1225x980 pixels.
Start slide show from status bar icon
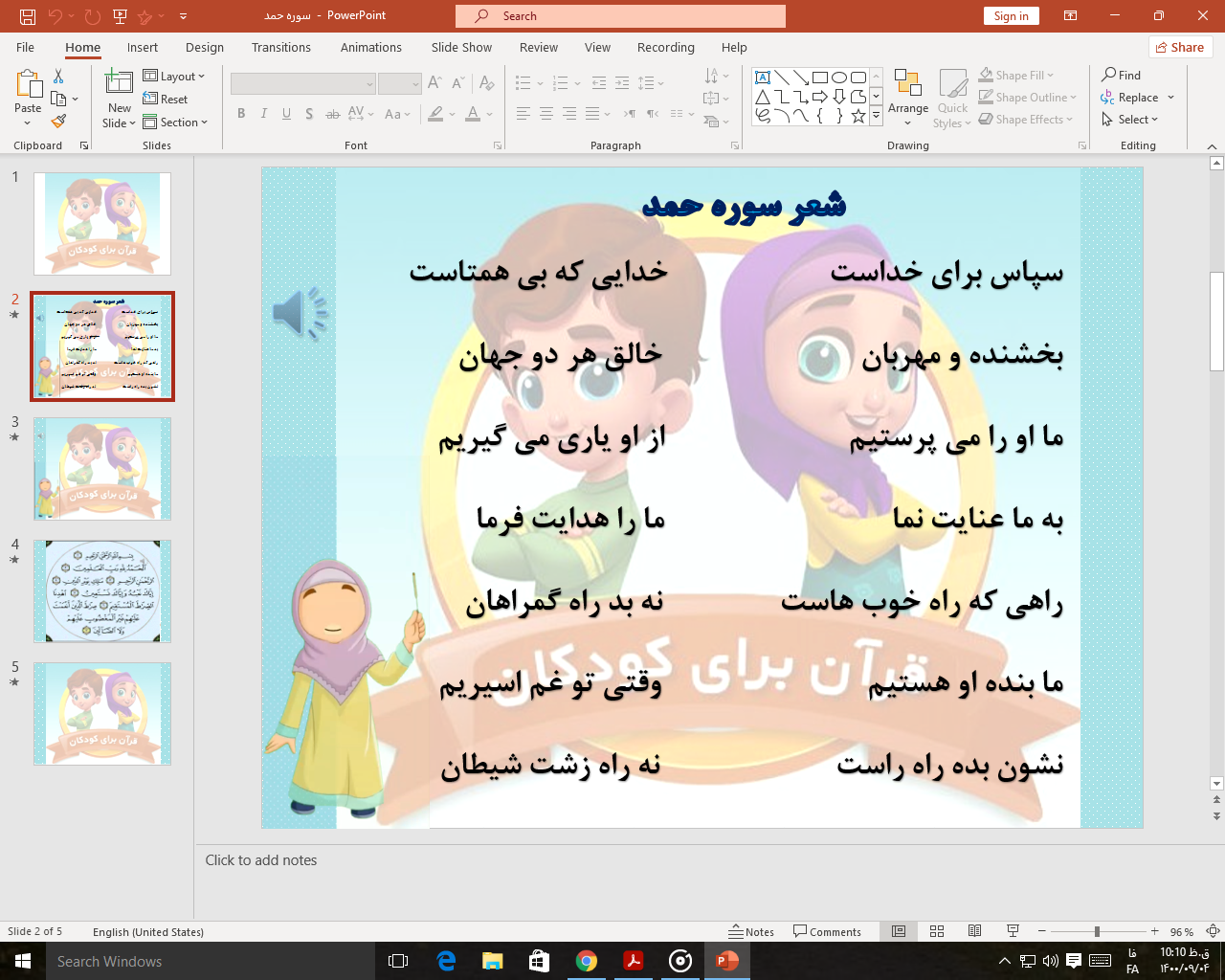pyautogui.click(x=1013, y=931)
